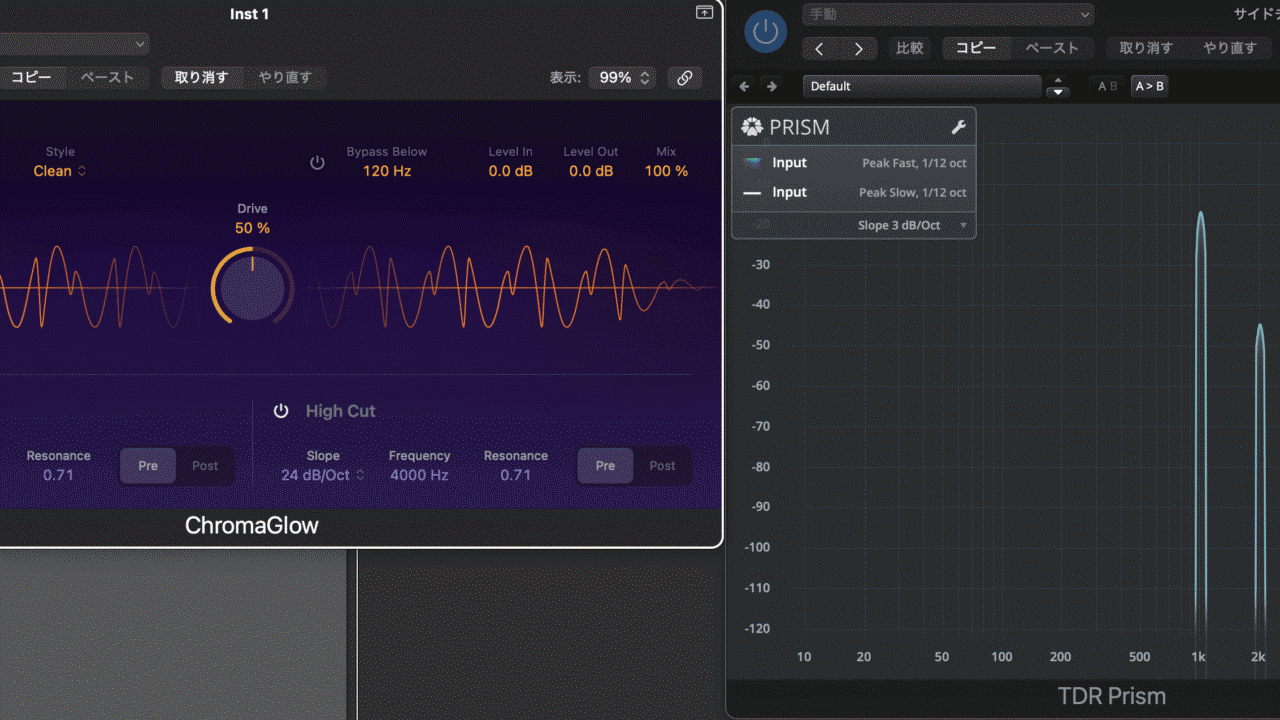Click the ChromaGlow plugin name label
The image size is (1280, 720).
point(252,525)
